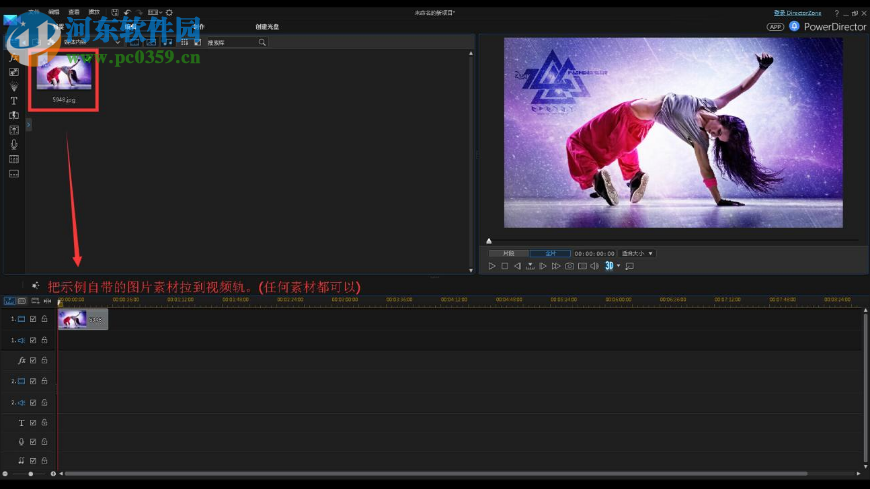The height and width of the screenshot is (489, 870).
Task: Switch to timeline view icon
Action: [9, 301]
